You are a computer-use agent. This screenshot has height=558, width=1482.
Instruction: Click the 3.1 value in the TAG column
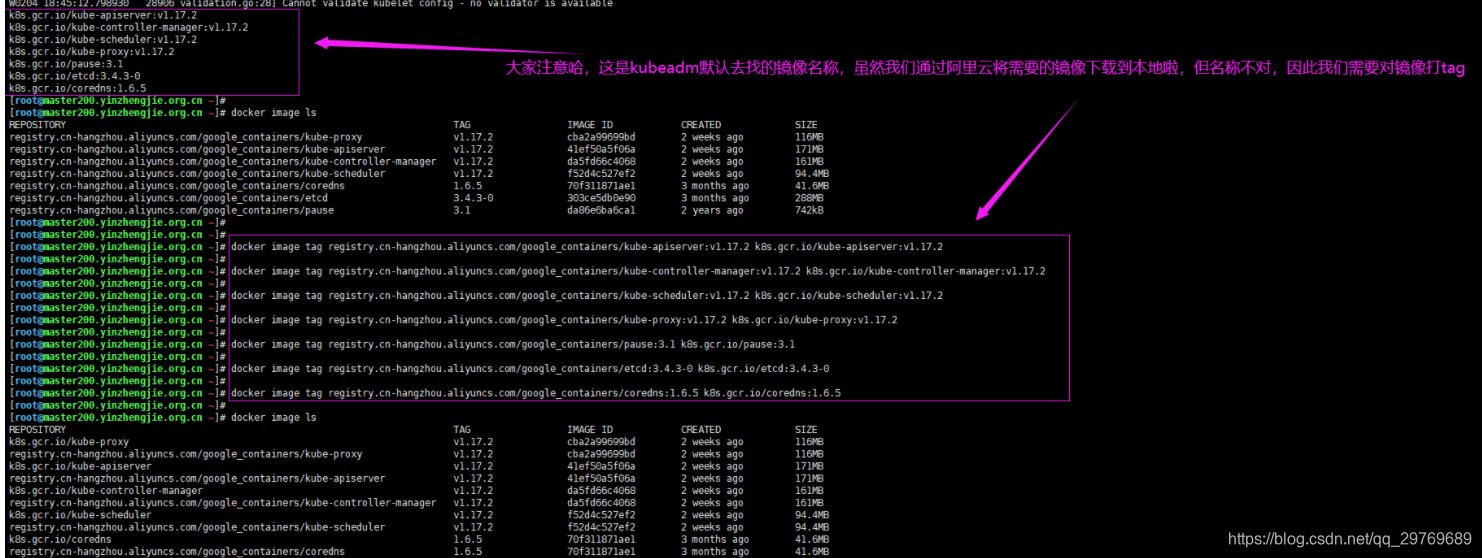(462, 210)
